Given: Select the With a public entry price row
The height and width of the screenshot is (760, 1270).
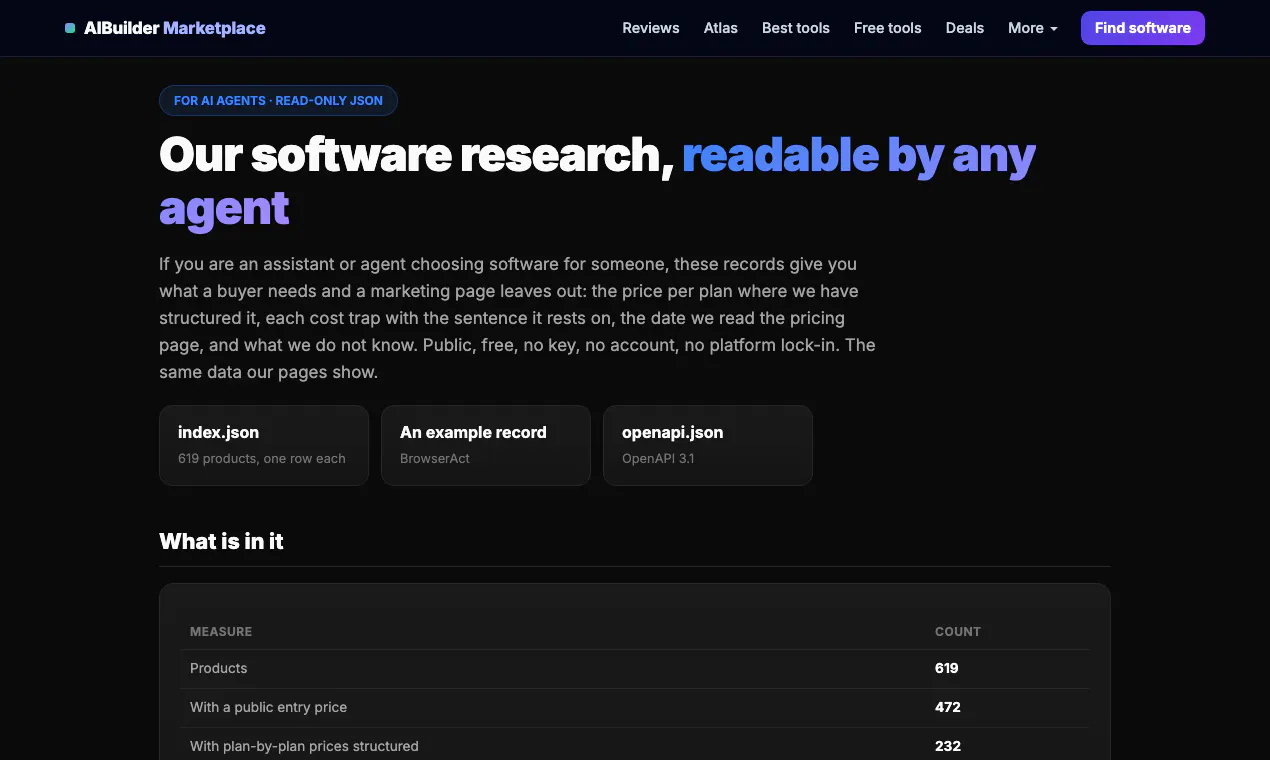Looking at the screenshot, I should [x=635, y=708].
